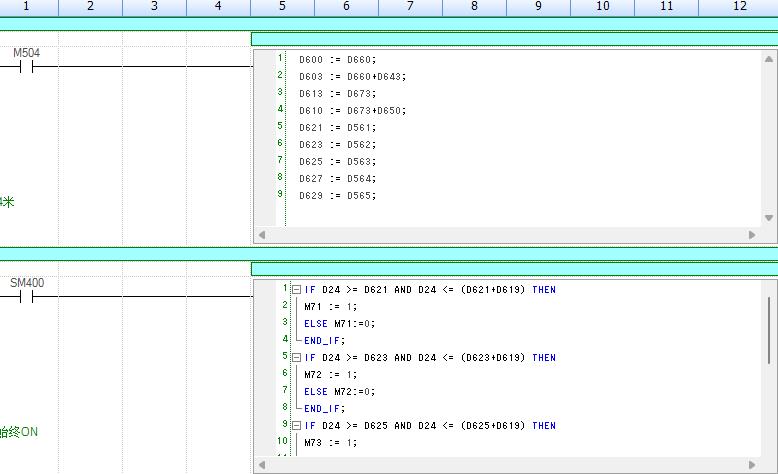This screenshot has height=474, width=778.
Task: Collapse the IF block for D625
Action: (x=297, y=425)
